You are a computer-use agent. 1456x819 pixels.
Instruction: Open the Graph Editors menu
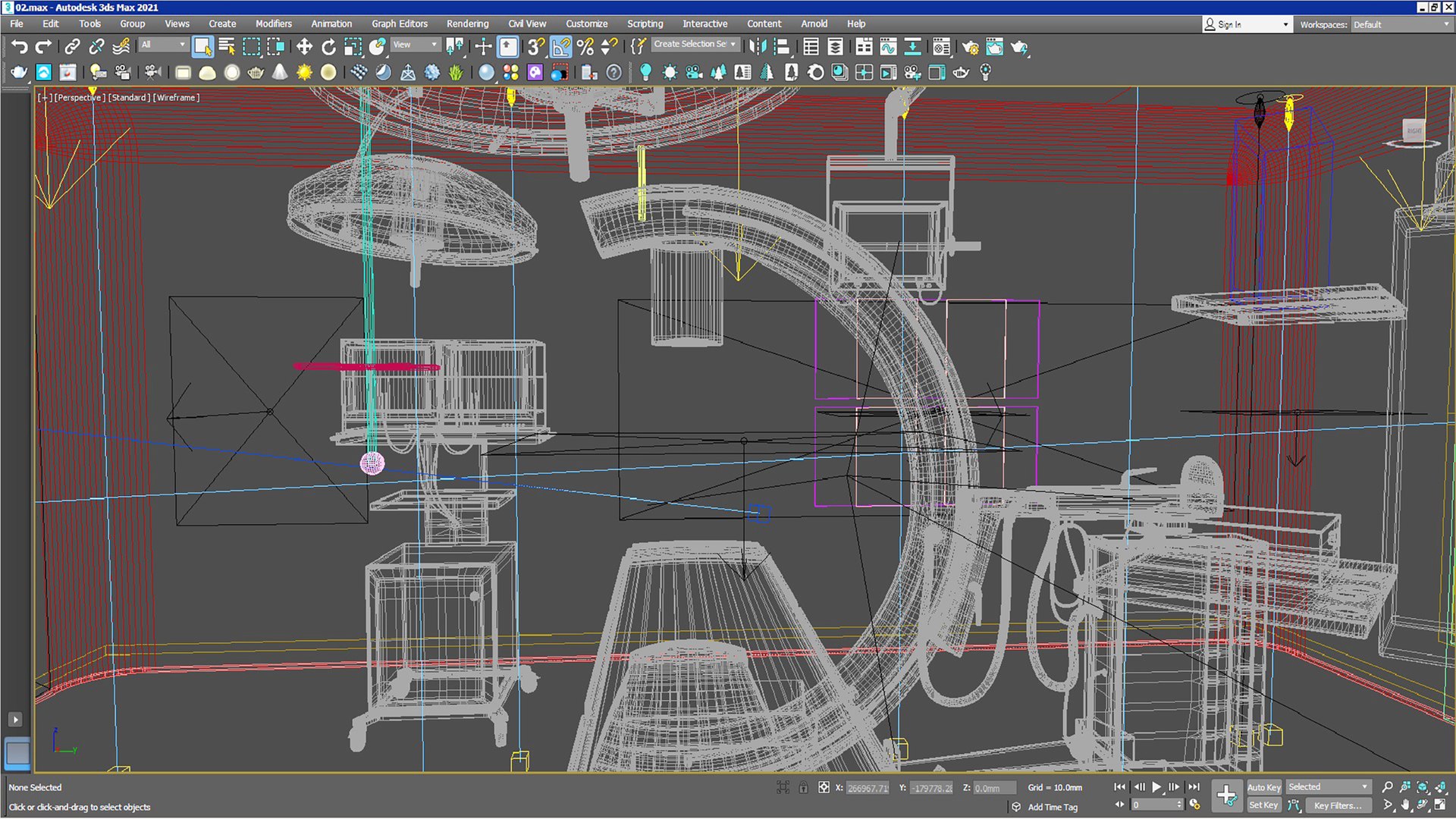(x=399, y=24)
